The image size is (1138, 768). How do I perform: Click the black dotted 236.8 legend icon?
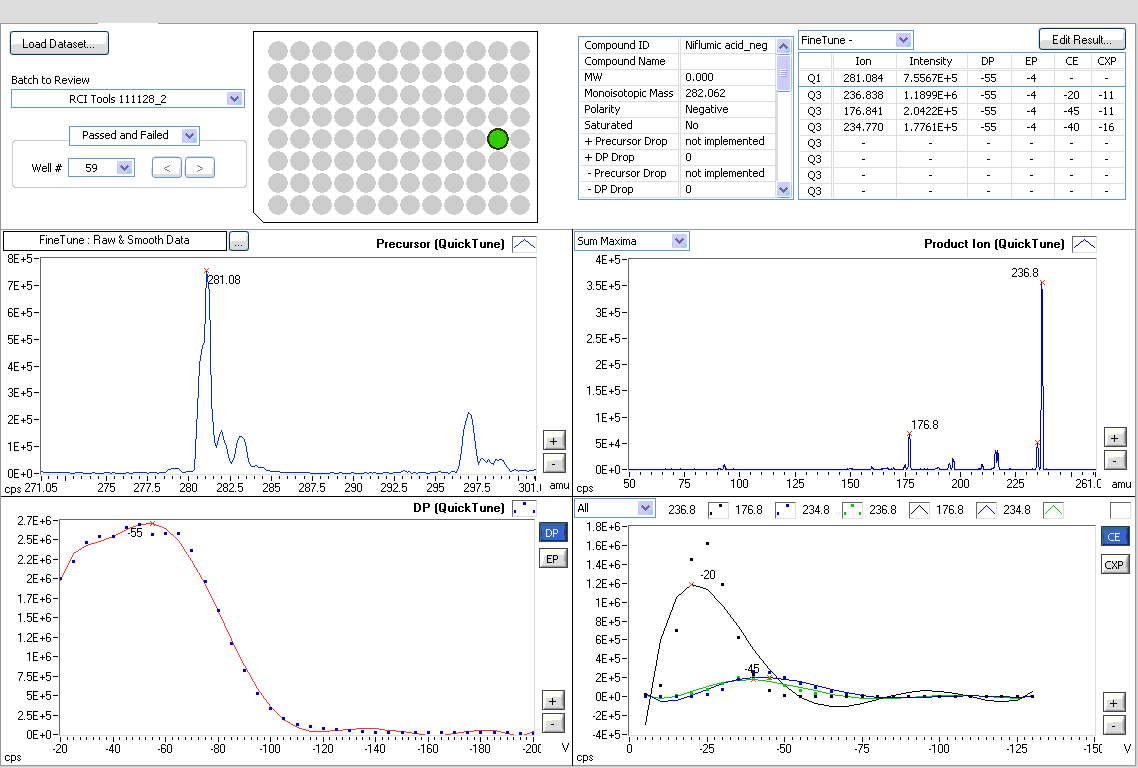718,510
